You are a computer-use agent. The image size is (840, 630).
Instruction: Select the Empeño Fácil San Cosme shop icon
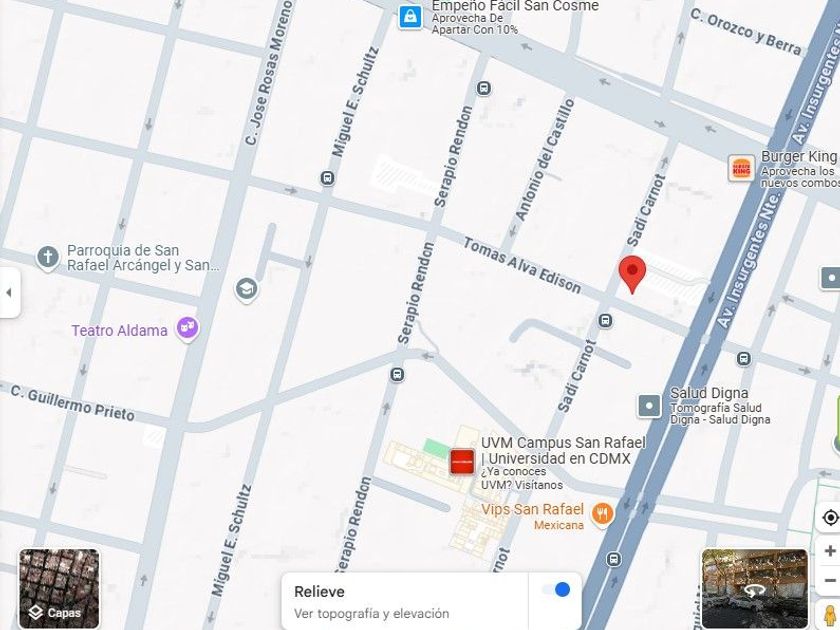410,17
